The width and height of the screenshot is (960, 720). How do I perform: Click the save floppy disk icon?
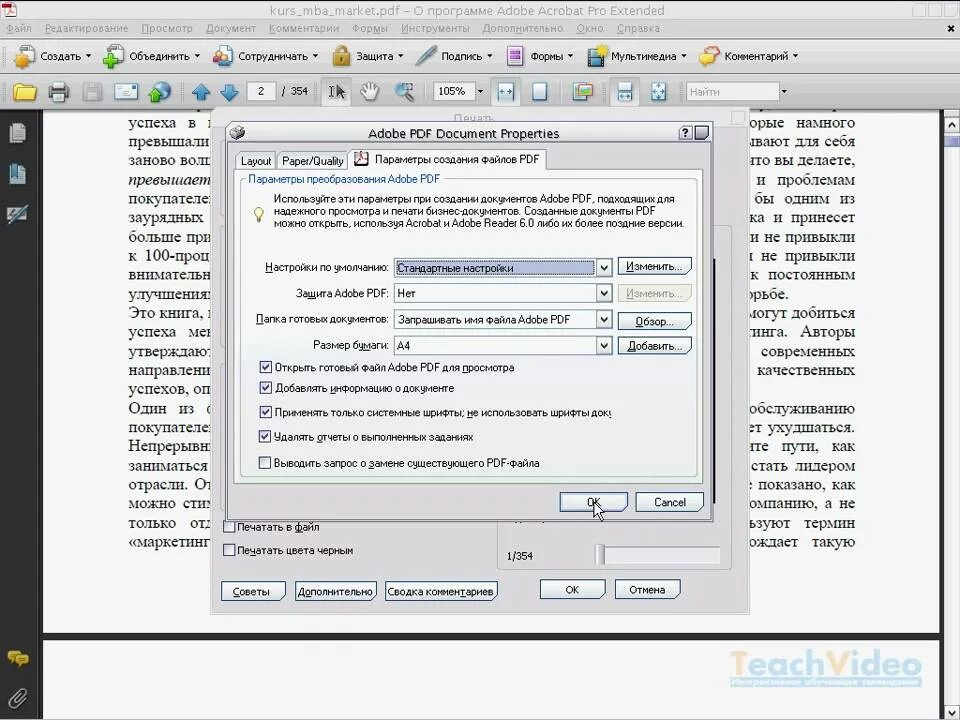92,92
